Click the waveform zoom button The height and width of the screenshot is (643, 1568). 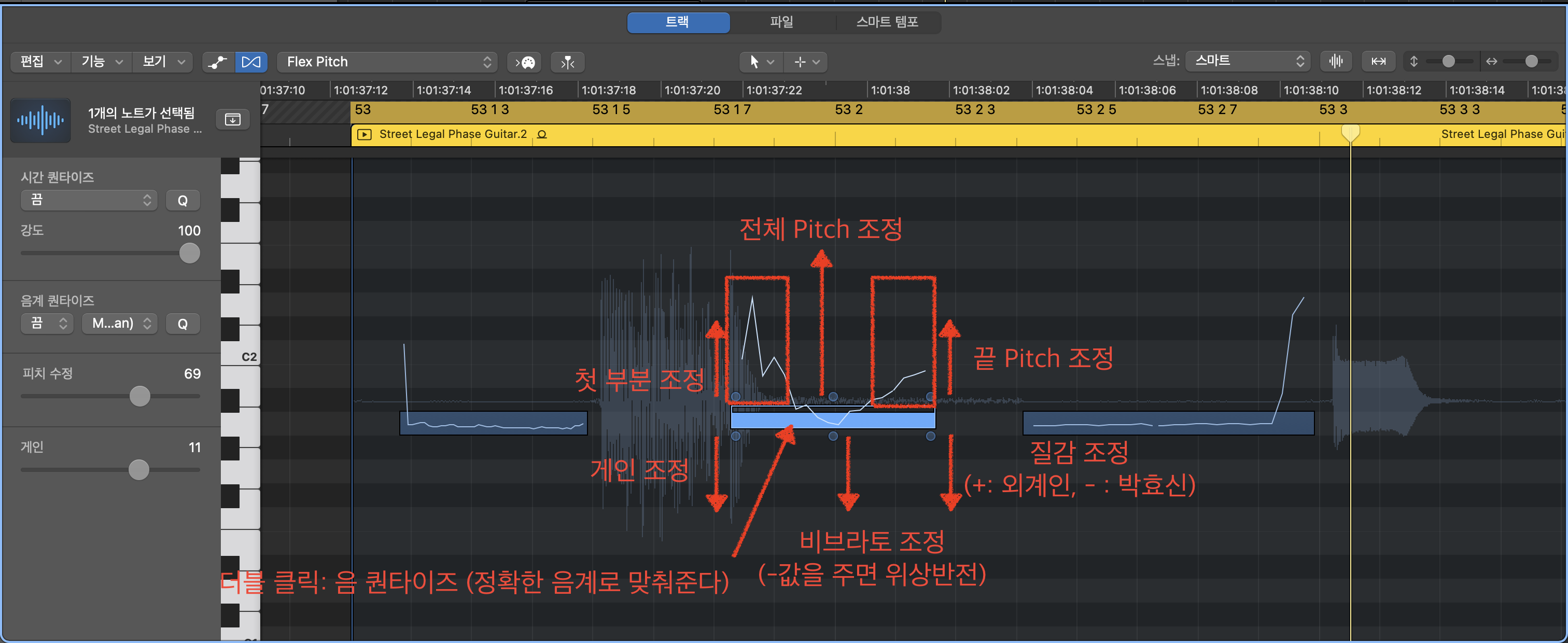point(1336,61)
